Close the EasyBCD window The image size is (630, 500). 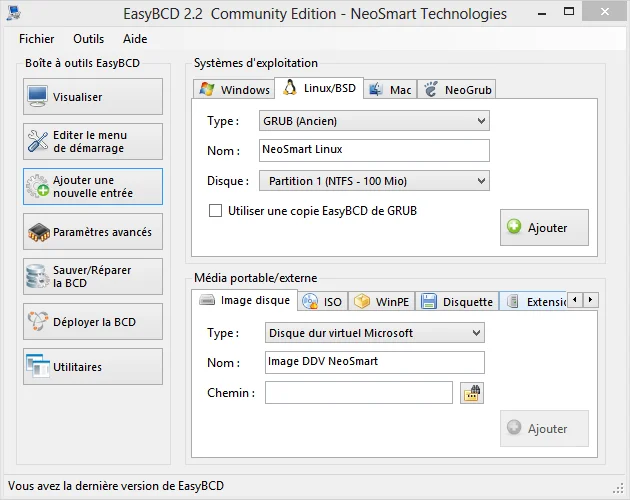tap(605, 12)
